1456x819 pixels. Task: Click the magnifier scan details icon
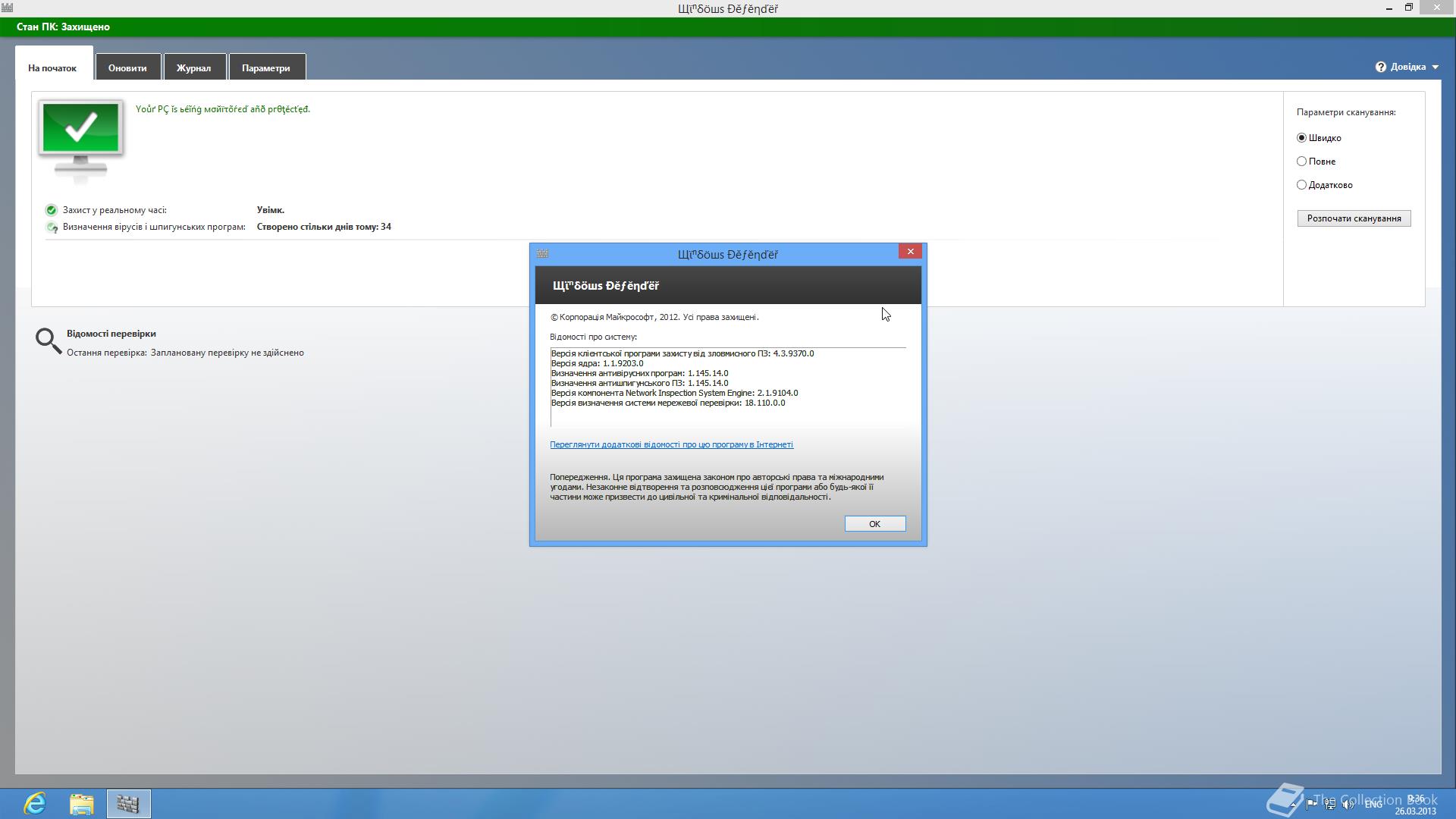[x=49, y=340]
